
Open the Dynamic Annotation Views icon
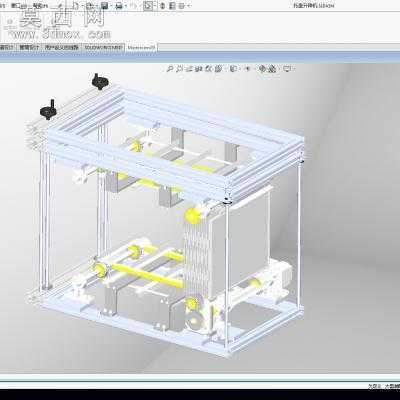click(x=209, y=69)
